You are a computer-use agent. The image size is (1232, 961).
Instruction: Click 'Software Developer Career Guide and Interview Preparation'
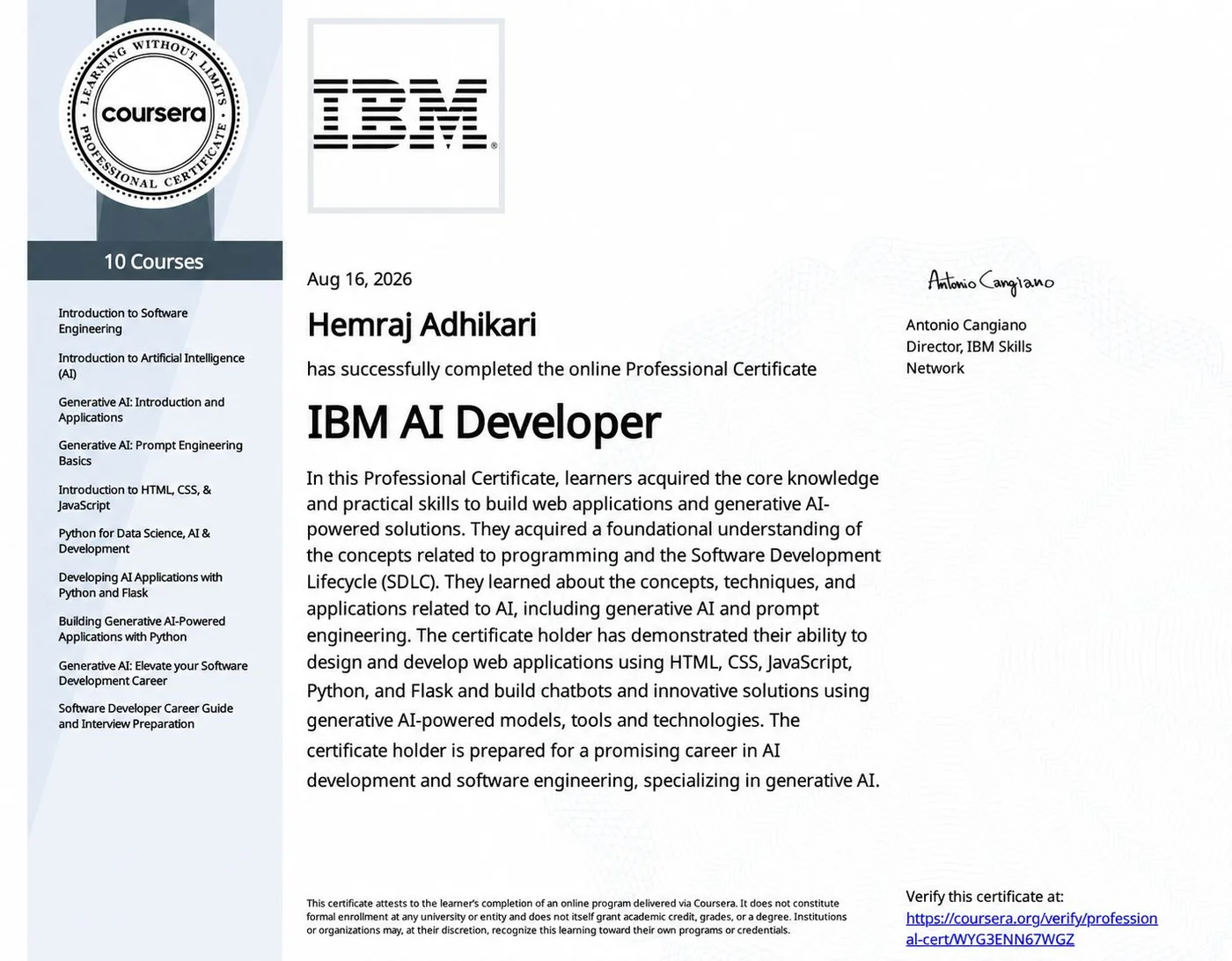(146, 716)
